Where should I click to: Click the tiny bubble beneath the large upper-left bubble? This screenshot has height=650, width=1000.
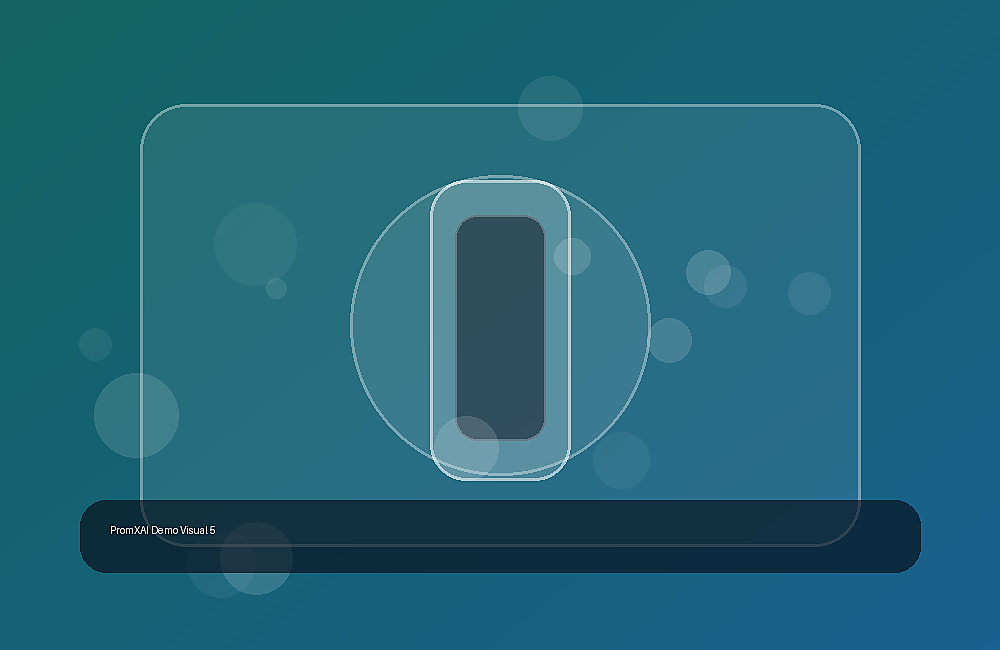click(x=276, y=288)
